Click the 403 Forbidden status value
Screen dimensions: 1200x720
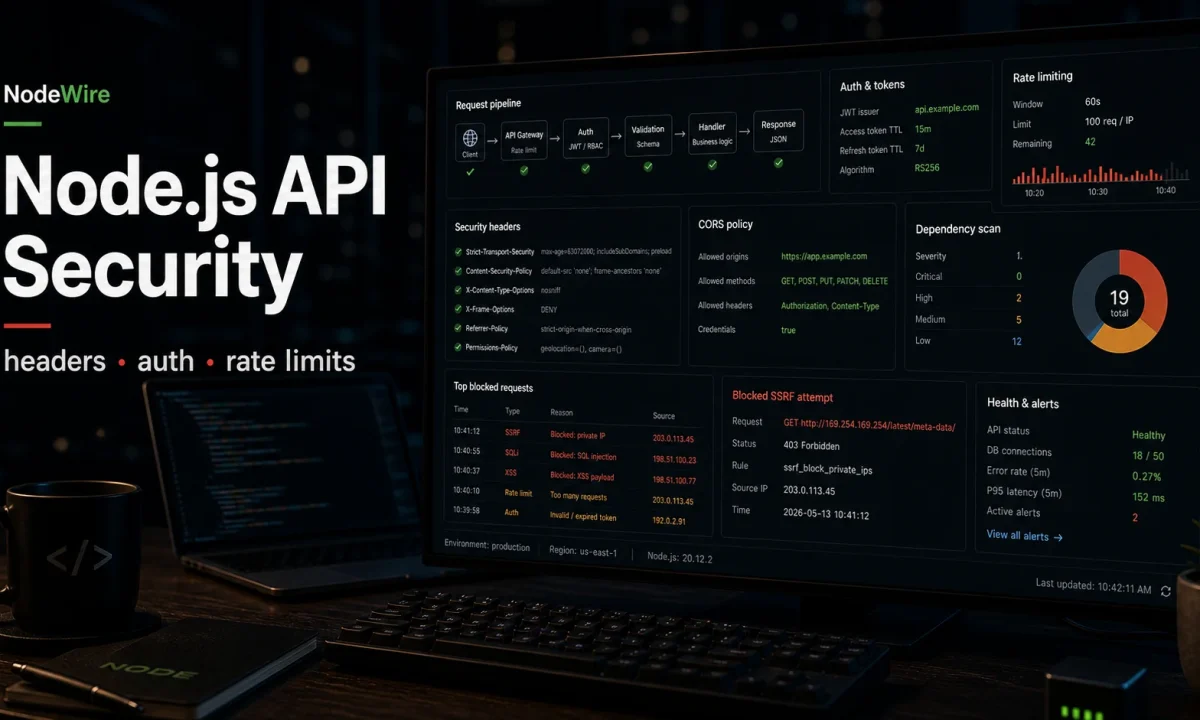pos(812,445)
